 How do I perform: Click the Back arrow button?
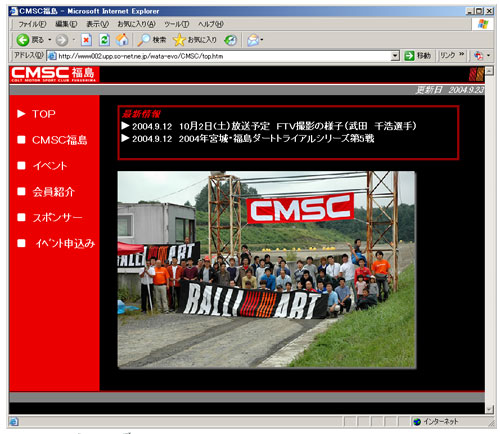pos(23,40)
